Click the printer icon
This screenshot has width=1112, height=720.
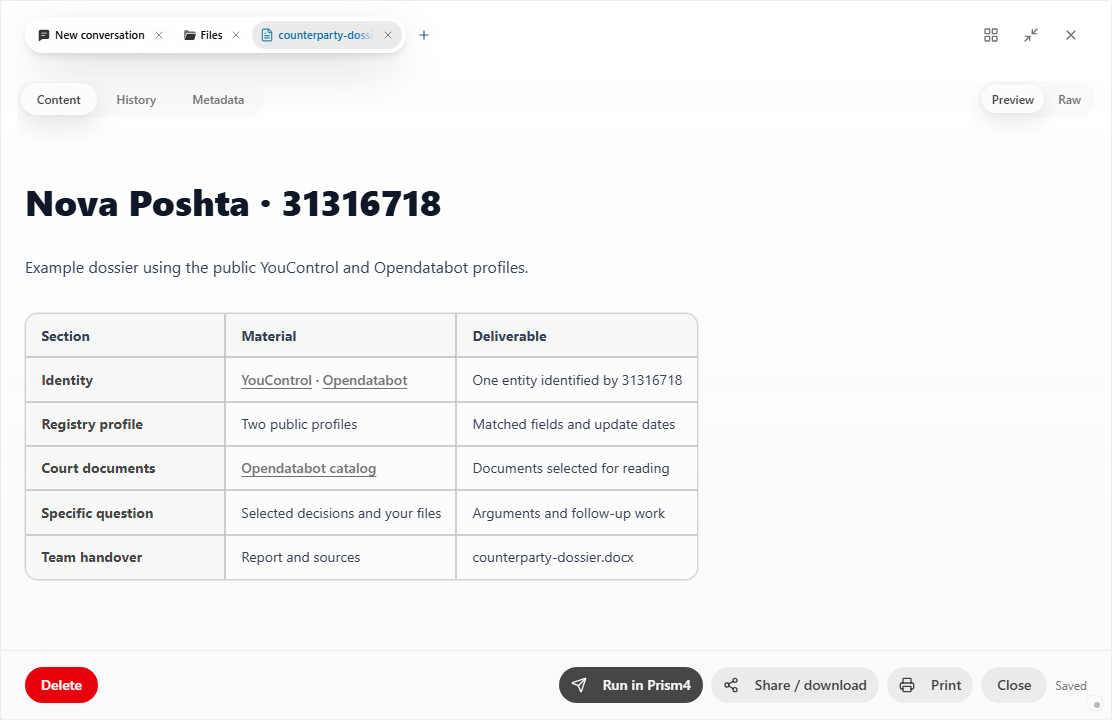(907, 685)
